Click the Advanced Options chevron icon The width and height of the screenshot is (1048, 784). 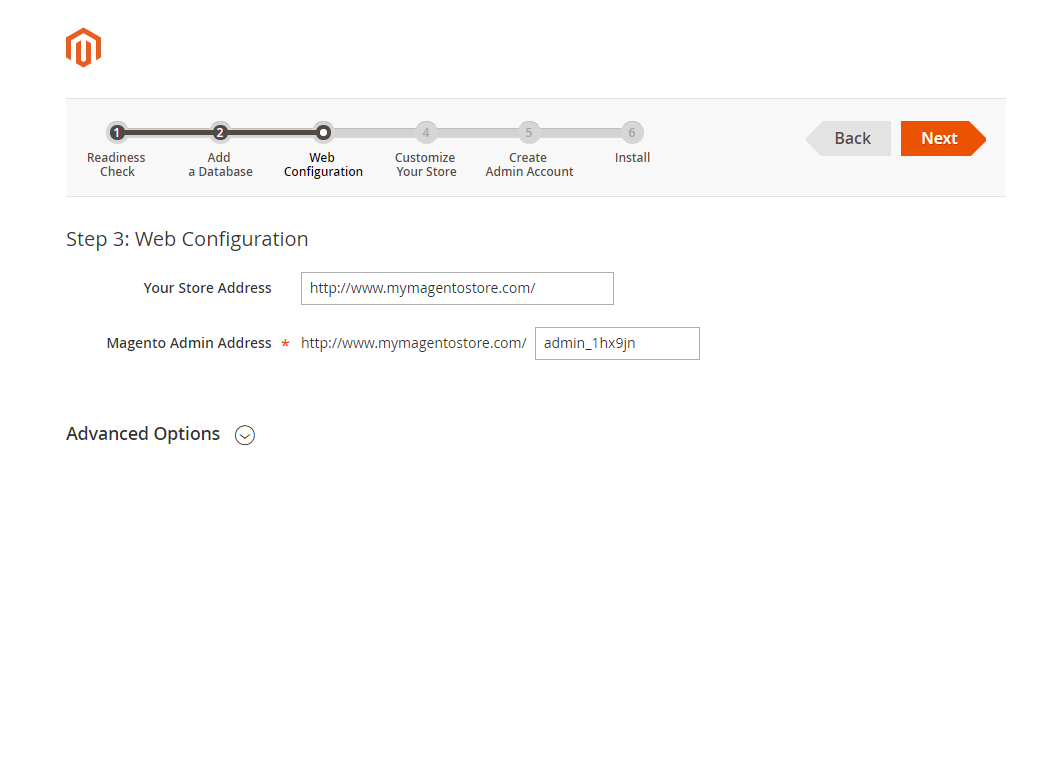(245, 435)
